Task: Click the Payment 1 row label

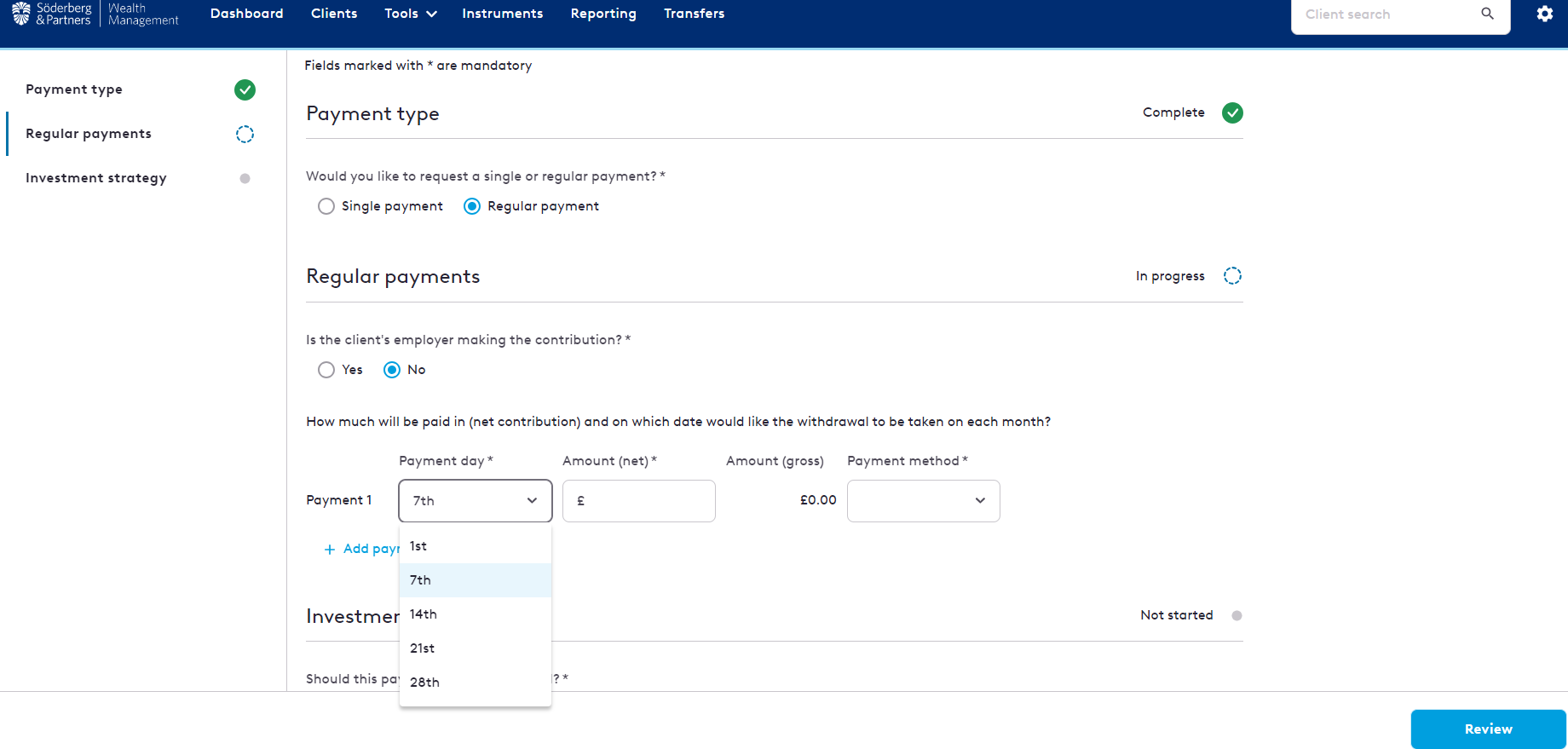Action: [x=339, y=500]
